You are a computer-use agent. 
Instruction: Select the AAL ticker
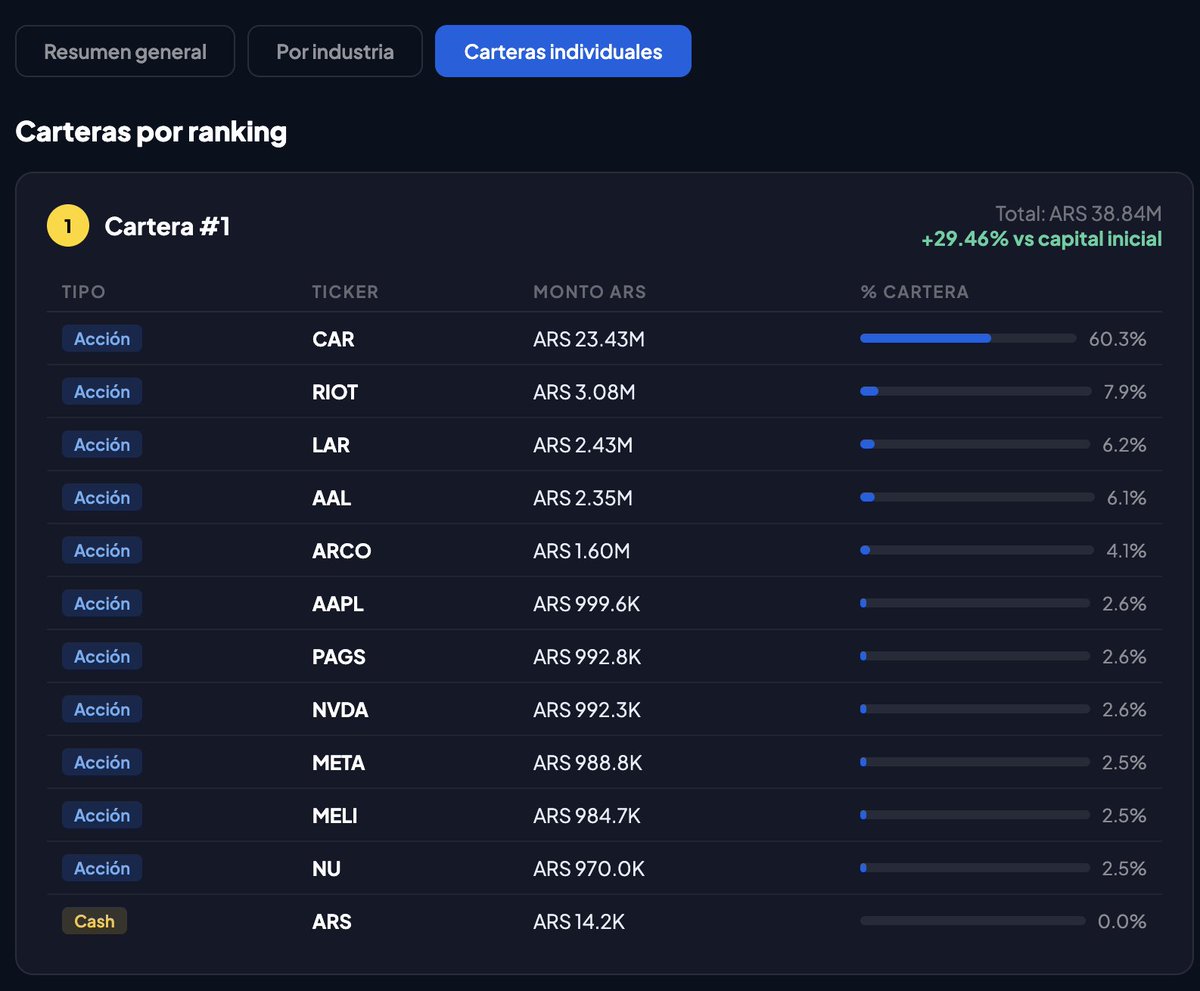pos(332,498)
